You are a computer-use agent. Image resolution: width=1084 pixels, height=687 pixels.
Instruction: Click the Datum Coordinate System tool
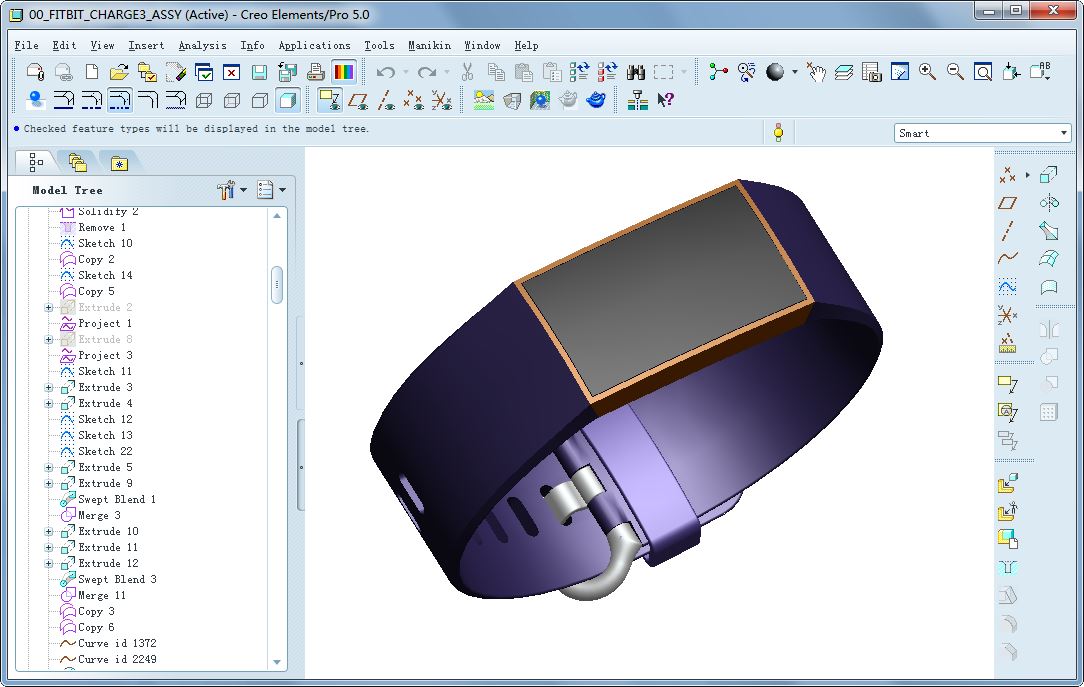(1008, 315)
